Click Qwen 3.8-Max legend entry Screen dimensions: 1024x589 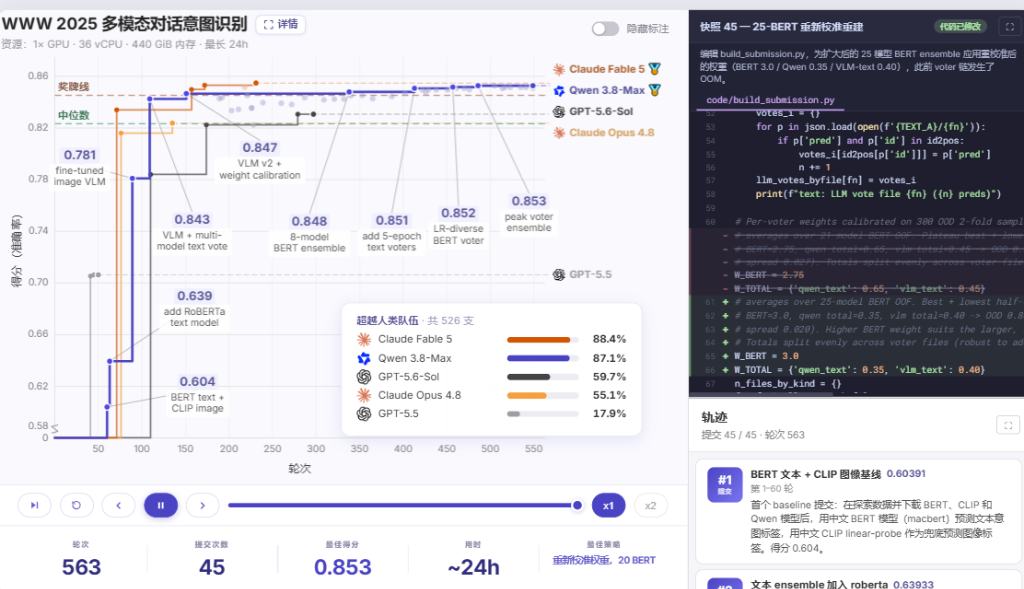pyautogui.click(x=607, y=90)
